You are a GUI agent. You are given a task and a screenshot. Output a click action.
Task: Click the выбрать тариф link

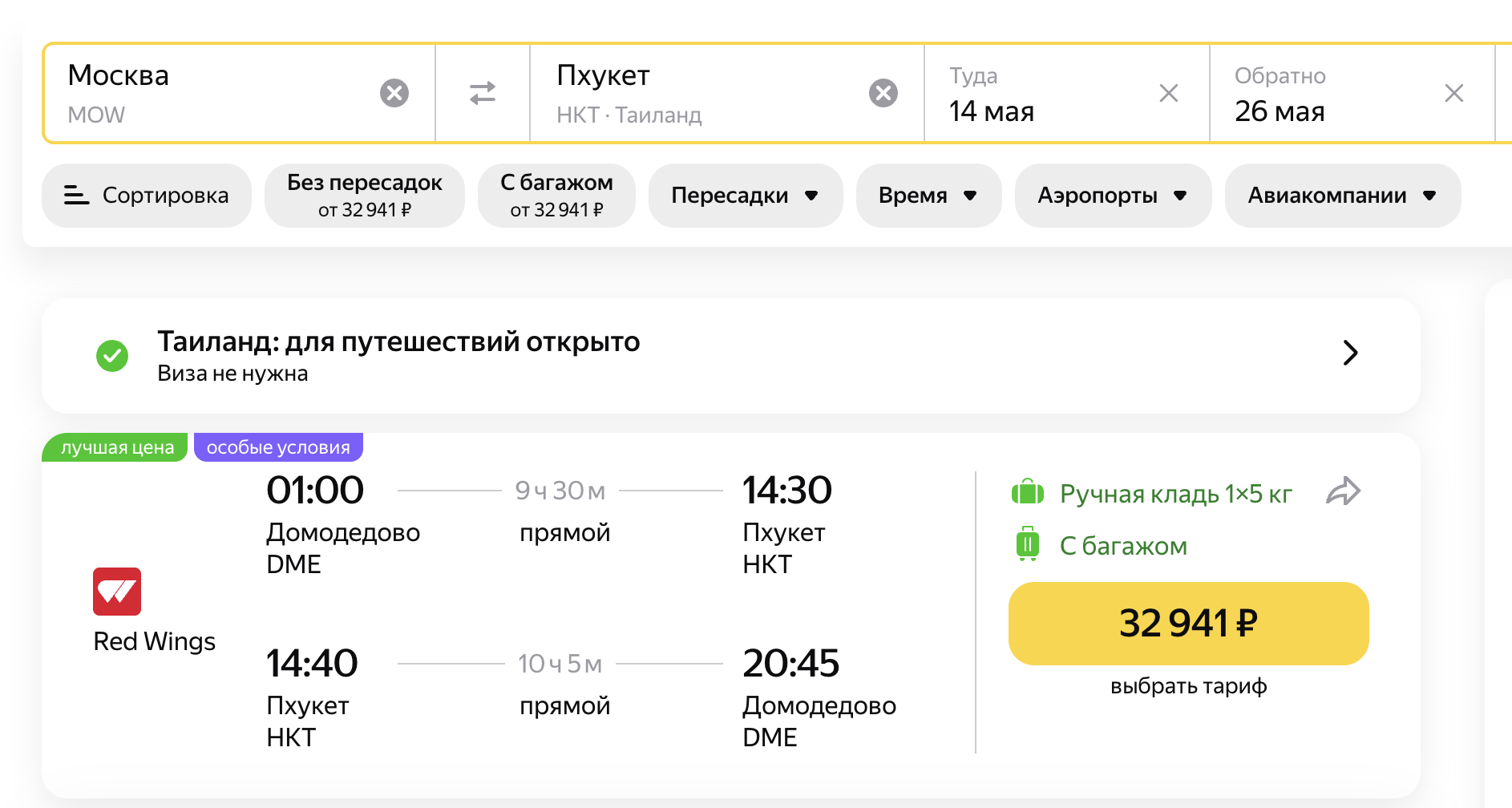(x=1188, y=686)
